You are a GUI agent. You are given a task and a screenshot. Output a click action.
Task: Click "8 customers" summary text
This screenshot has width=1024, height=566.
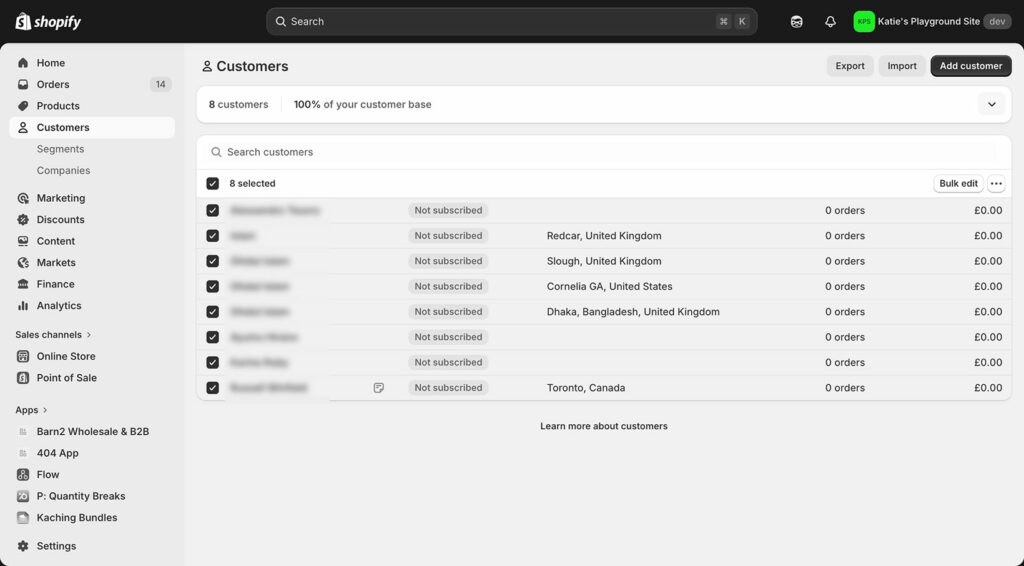238,104
